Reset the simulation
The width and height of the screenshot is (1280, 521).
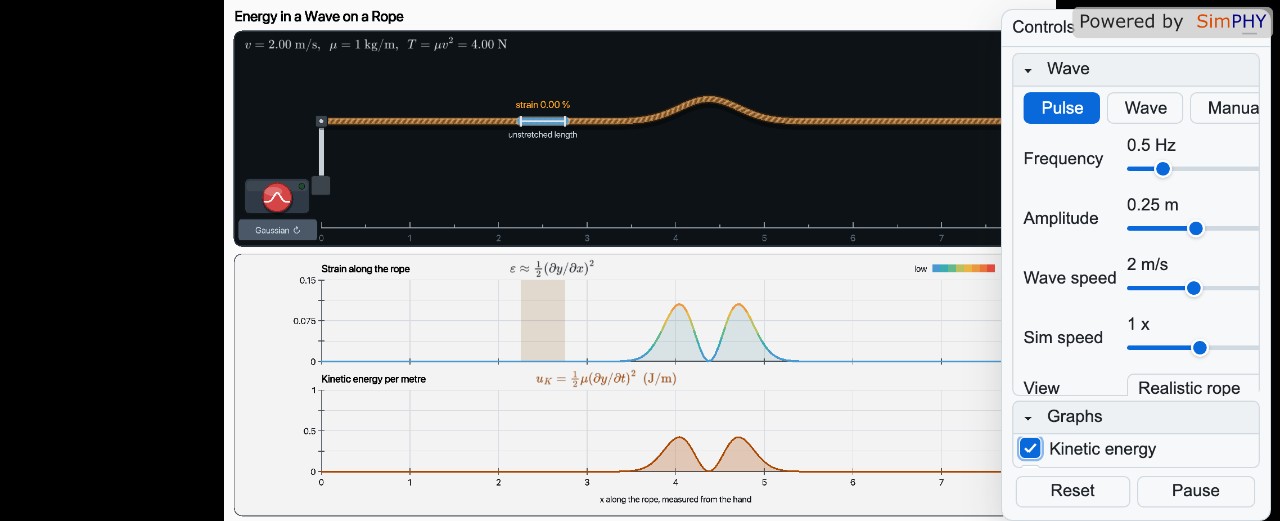[x=1072, y=491]
